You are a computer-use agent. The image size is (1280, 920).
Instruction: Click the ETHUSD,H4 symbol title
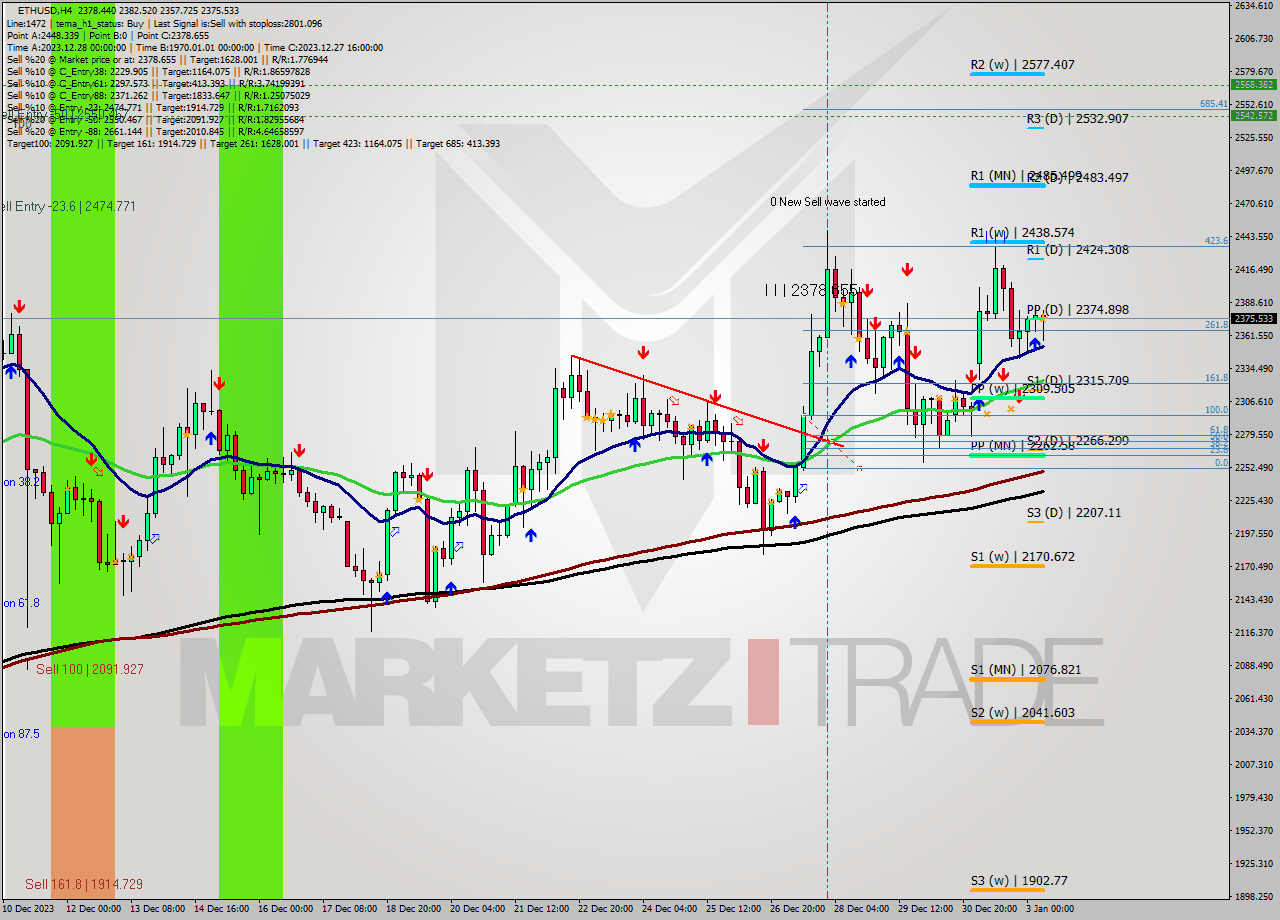click(x=44, y=10)
